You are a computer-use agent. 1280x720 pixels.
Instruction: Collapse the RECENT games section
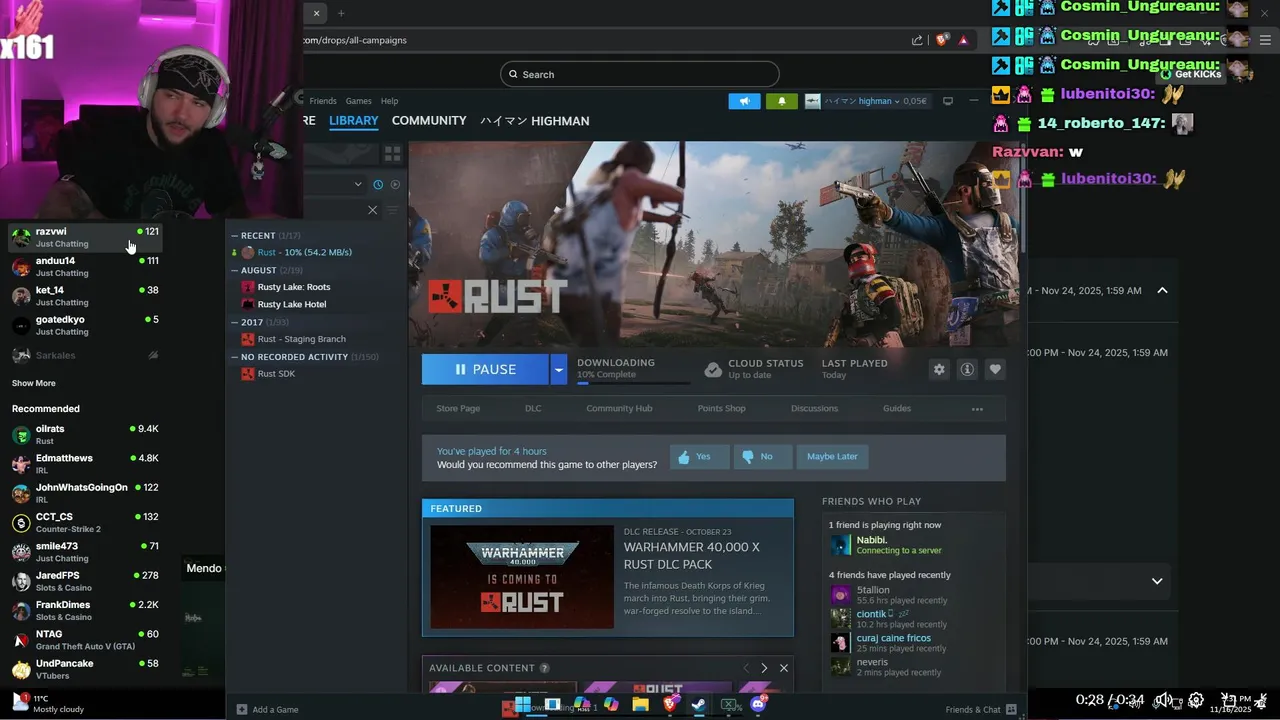[x=235, y=236]
